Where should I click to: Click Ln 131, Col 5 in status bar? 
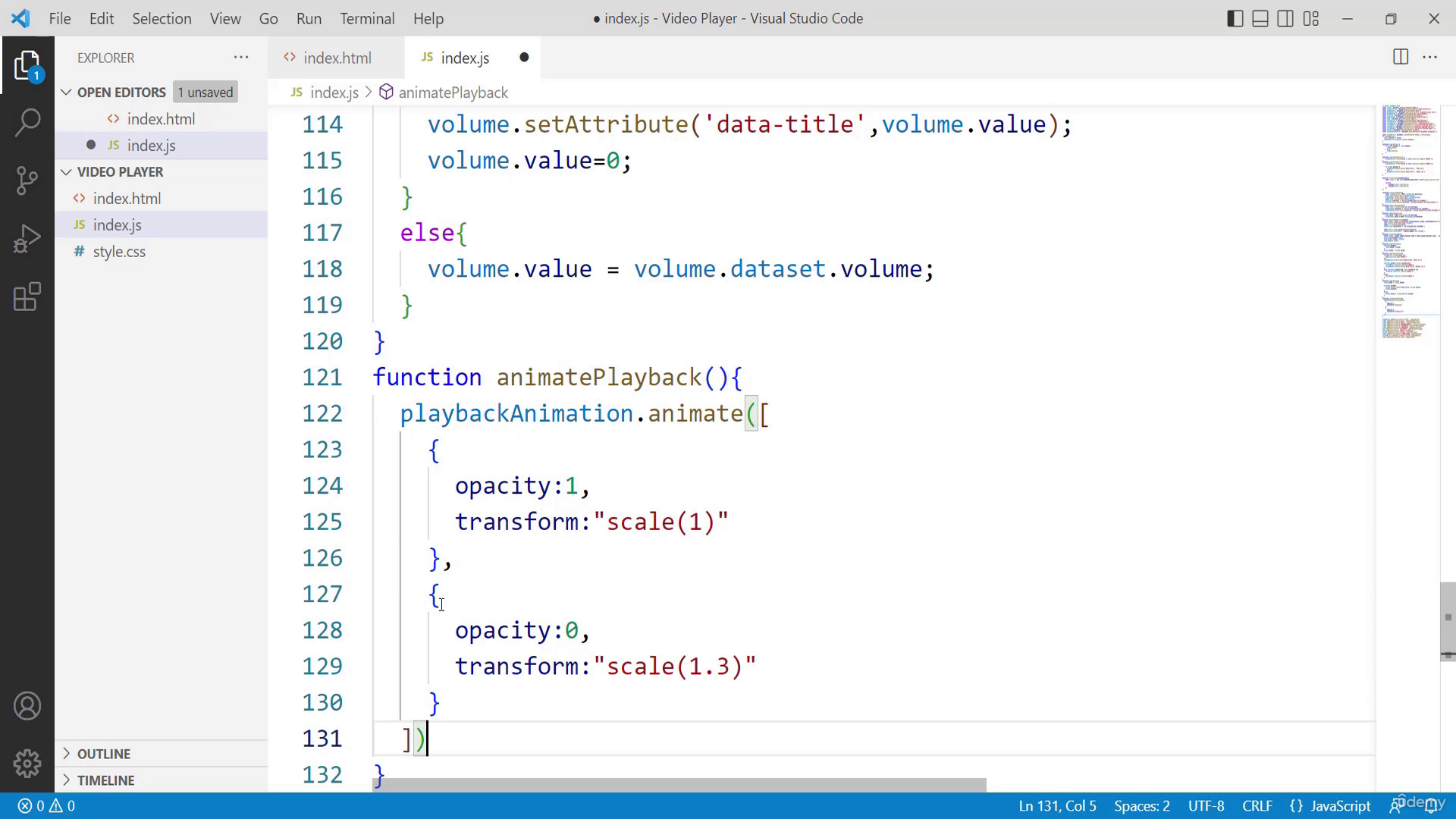1057,805
